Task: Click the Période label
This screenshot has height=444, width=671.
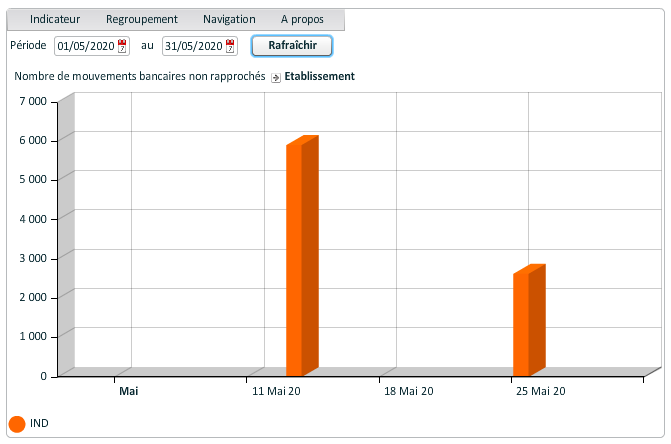Action: (x=28, y=45)
